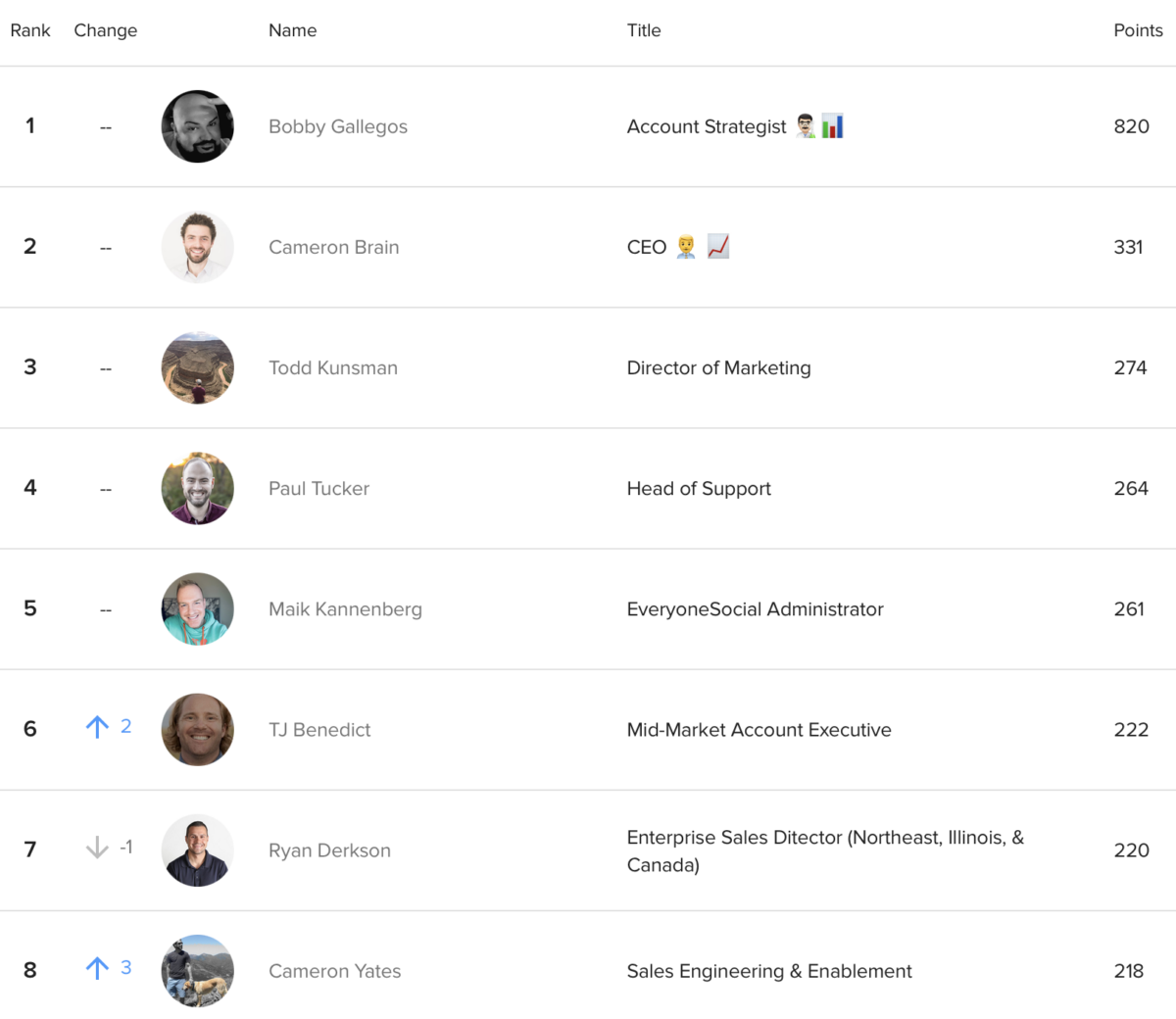Click TJ Benedict's upward rank change arrow
The width and height of the screenshot is (1176, 1019).
coord(97,727)
